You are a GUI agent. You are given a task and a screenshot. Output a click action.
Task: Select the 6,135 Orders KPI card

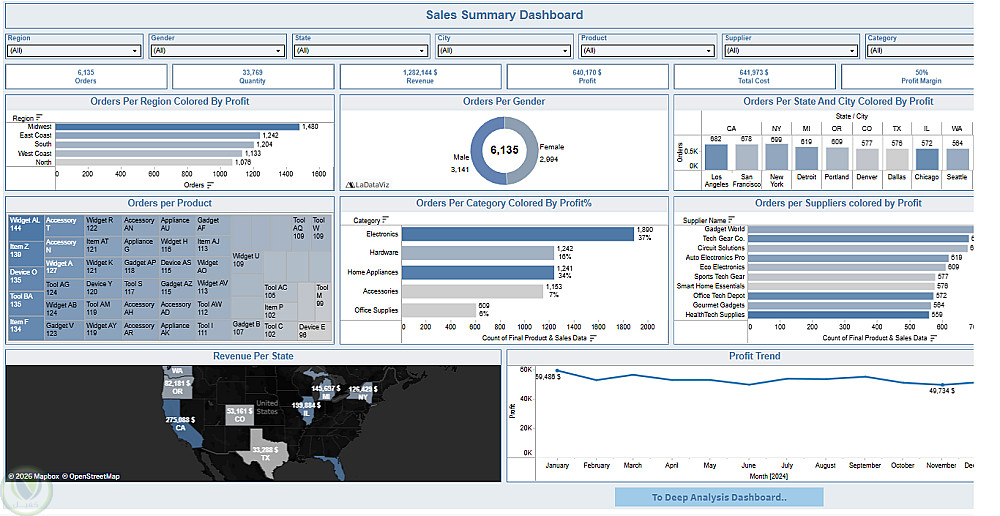click(x=86, y=77)
